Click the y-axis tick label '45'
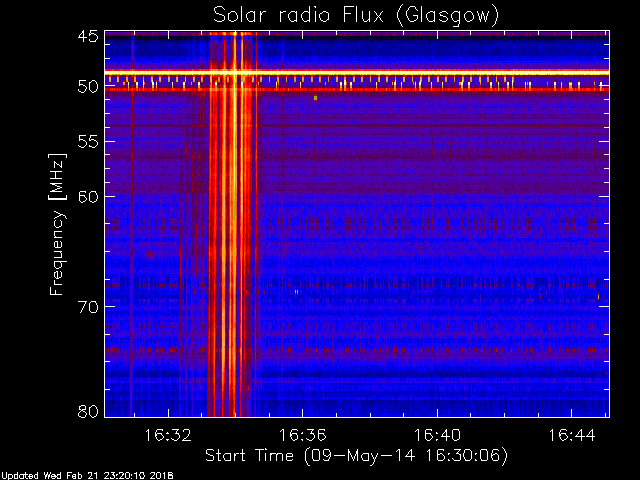 click(88, 36)
